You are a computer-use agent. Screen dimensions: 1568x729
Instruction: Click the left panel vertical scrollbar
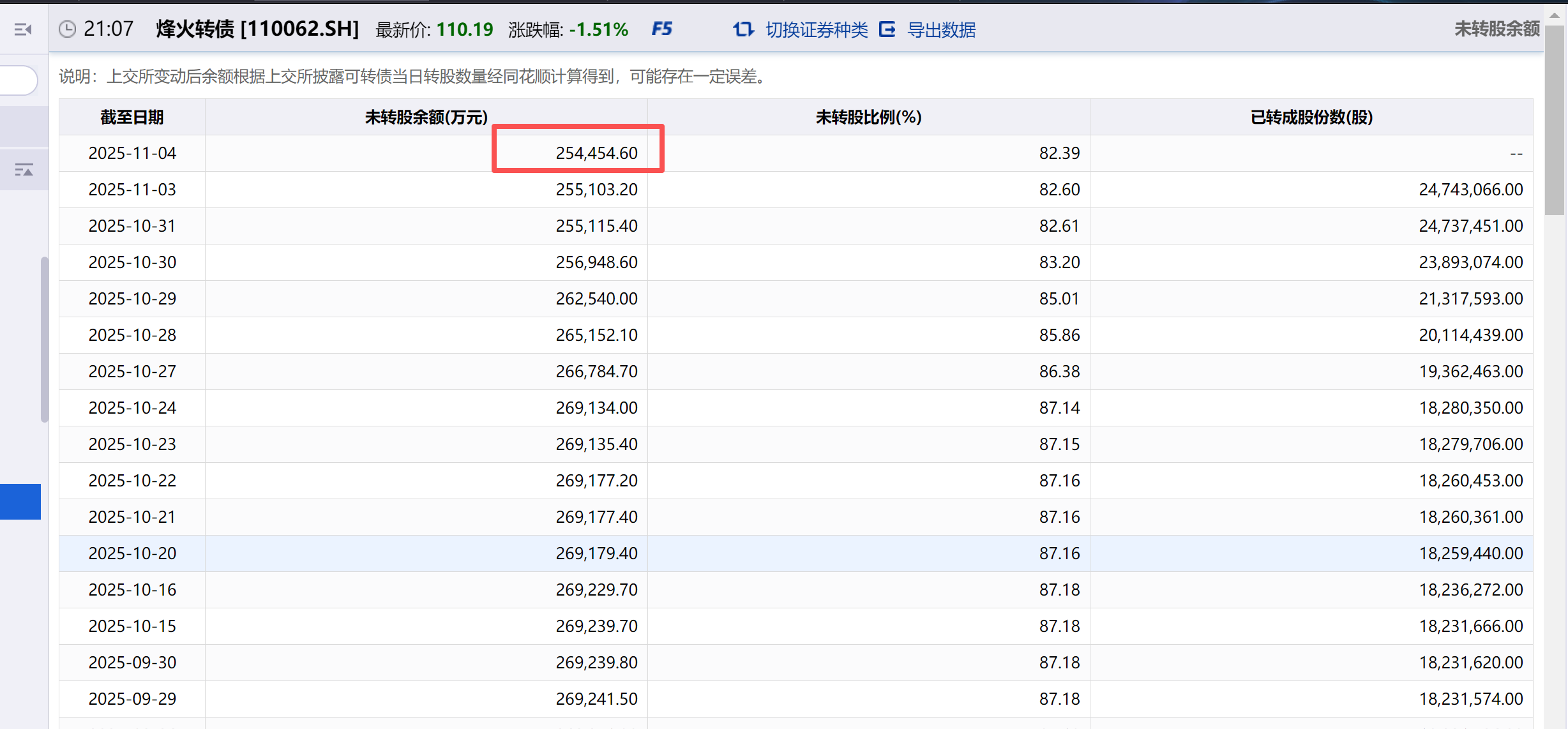(x=44, y=338)
